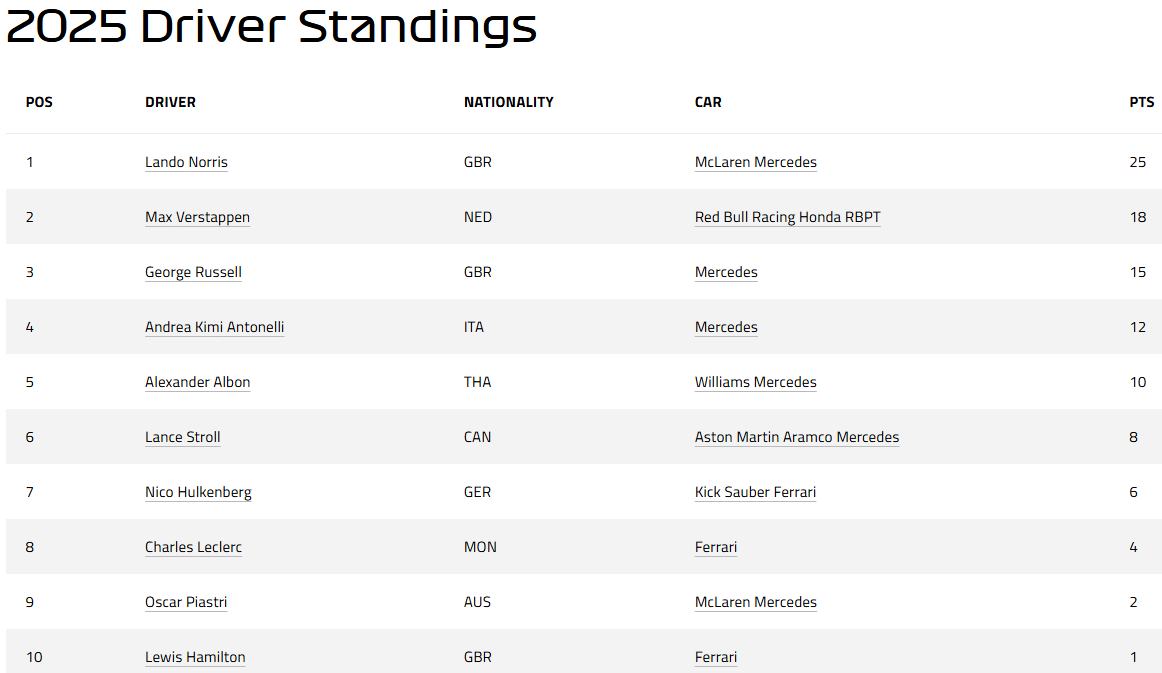Open Williams Mercedes team link
The width and height of the screenshot is (1162, 673).
[x=755, y=382]
